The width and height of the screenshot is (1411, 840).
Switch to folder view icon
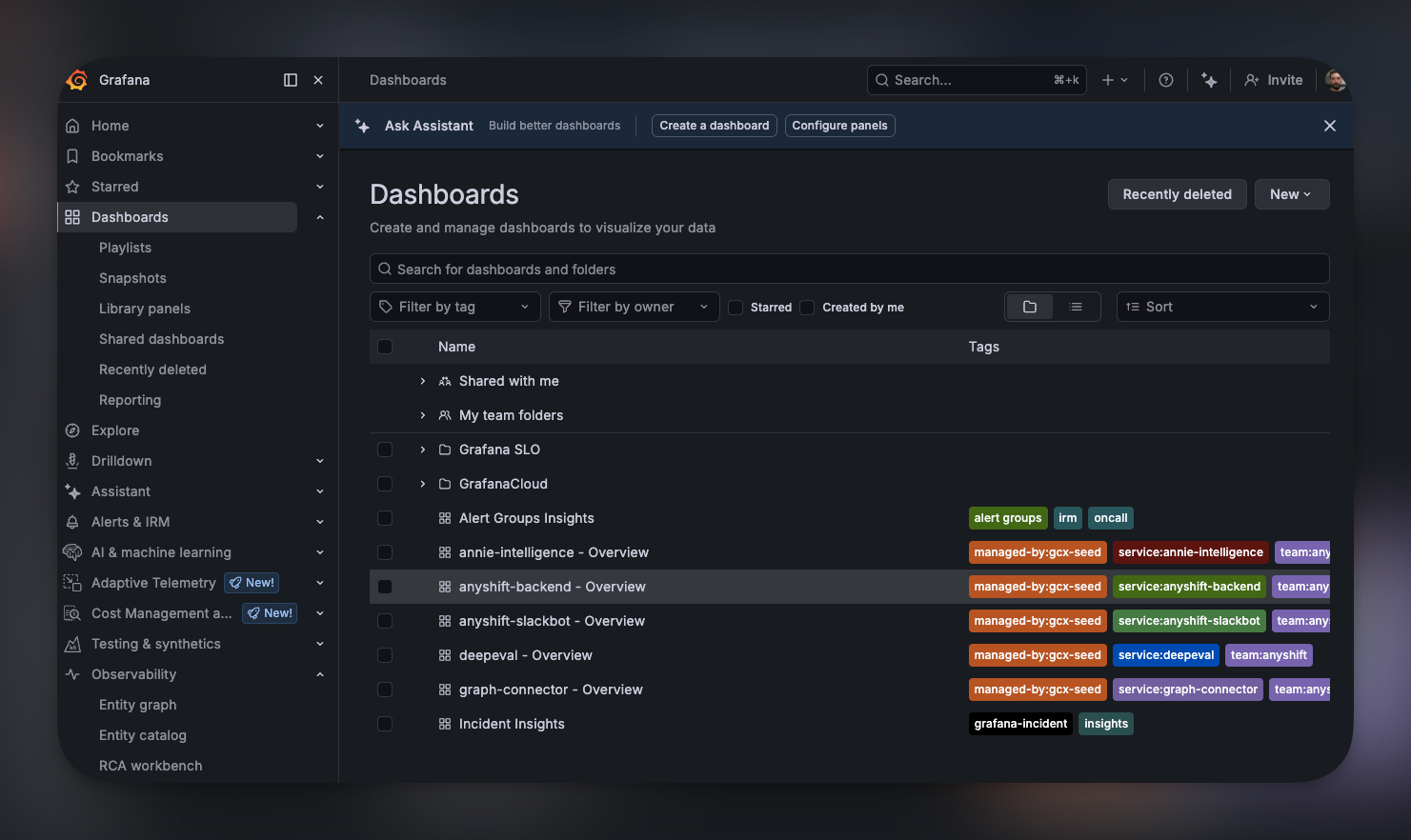click(x=1030, y=307)
